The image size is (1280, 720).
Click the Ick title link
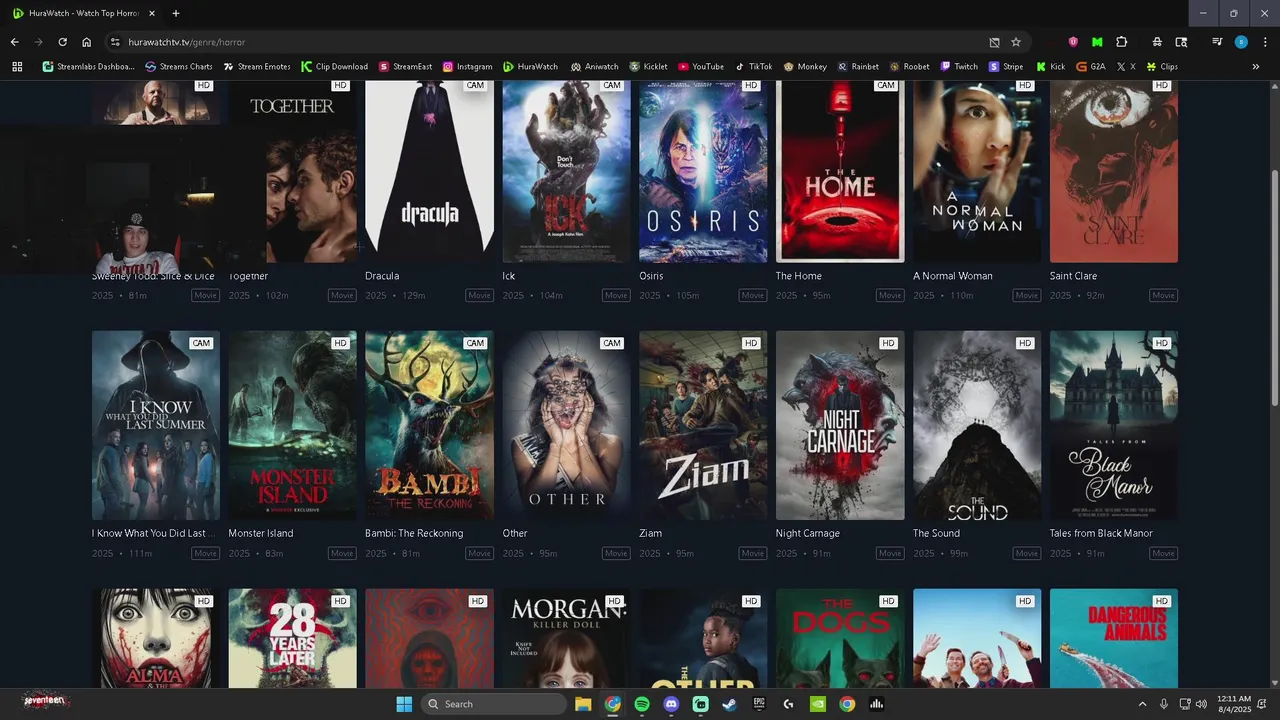tap(508, 276)
